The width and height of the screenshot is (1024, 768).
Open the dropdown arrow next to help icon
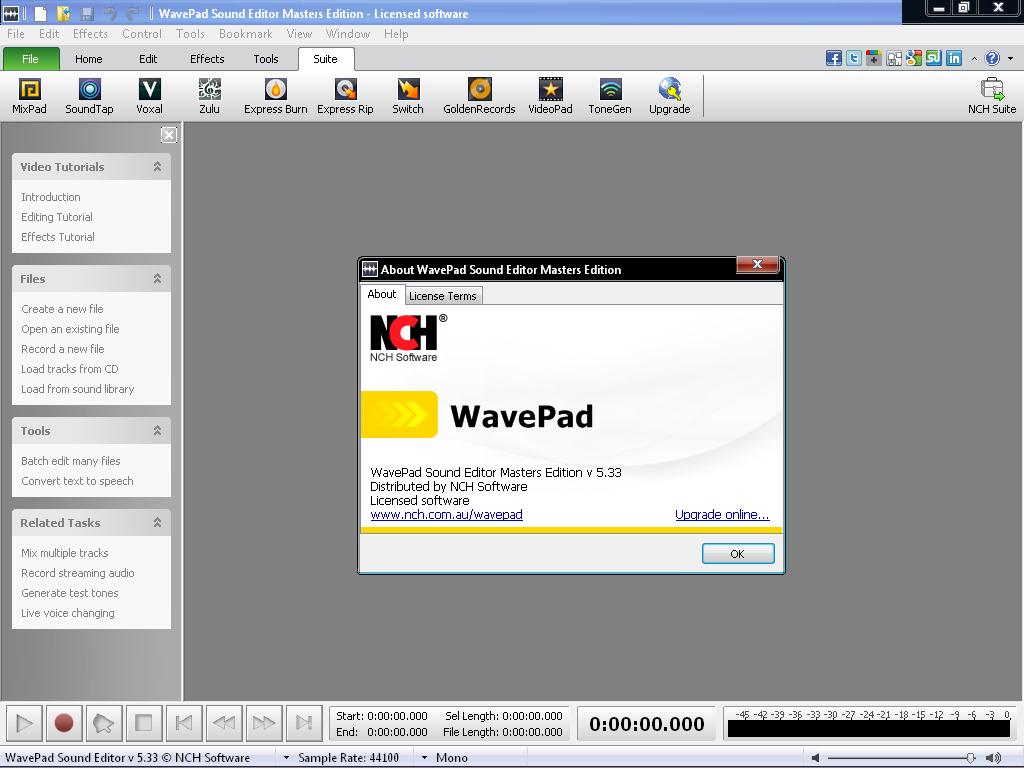click(1010, 59)
